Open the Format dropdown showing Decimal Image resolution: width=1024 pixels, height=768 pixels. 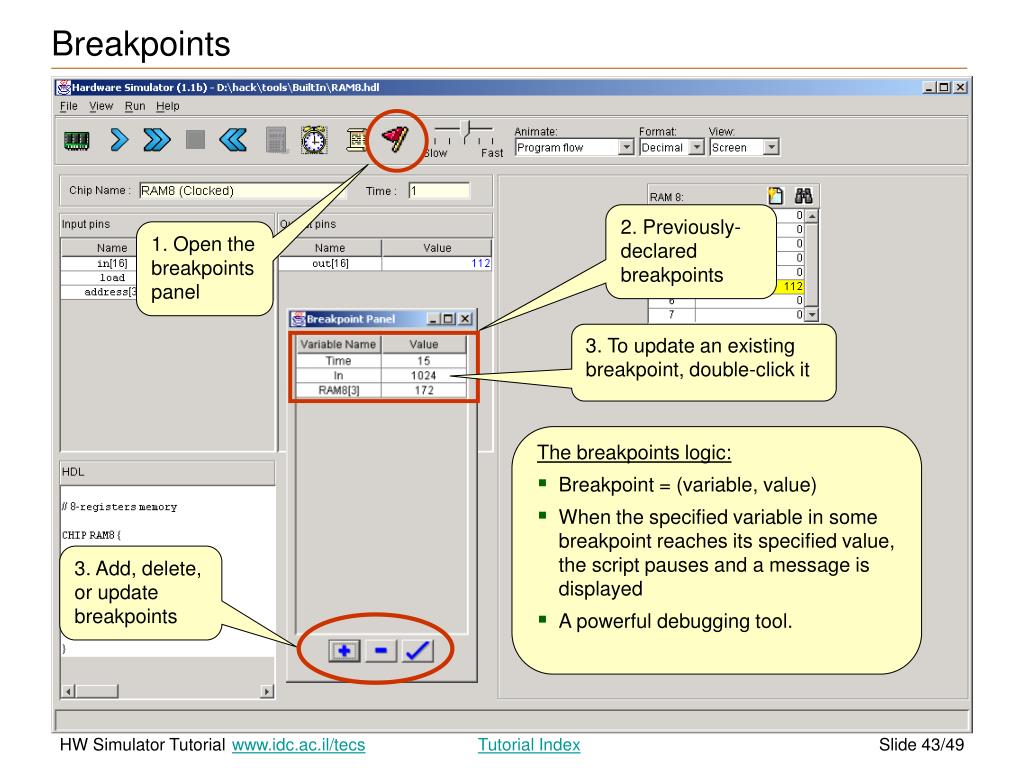click(671, 148)
